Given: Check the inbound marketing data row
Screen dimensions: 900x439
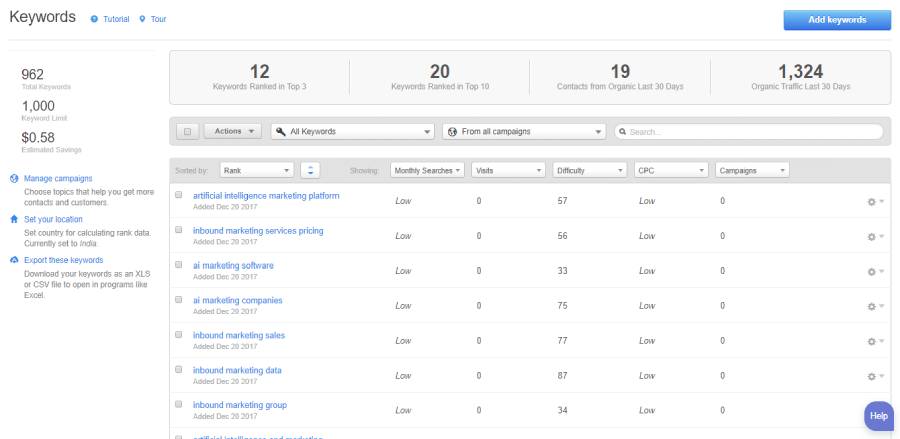Looking at the screenshot, I should [x=179, y=370].
